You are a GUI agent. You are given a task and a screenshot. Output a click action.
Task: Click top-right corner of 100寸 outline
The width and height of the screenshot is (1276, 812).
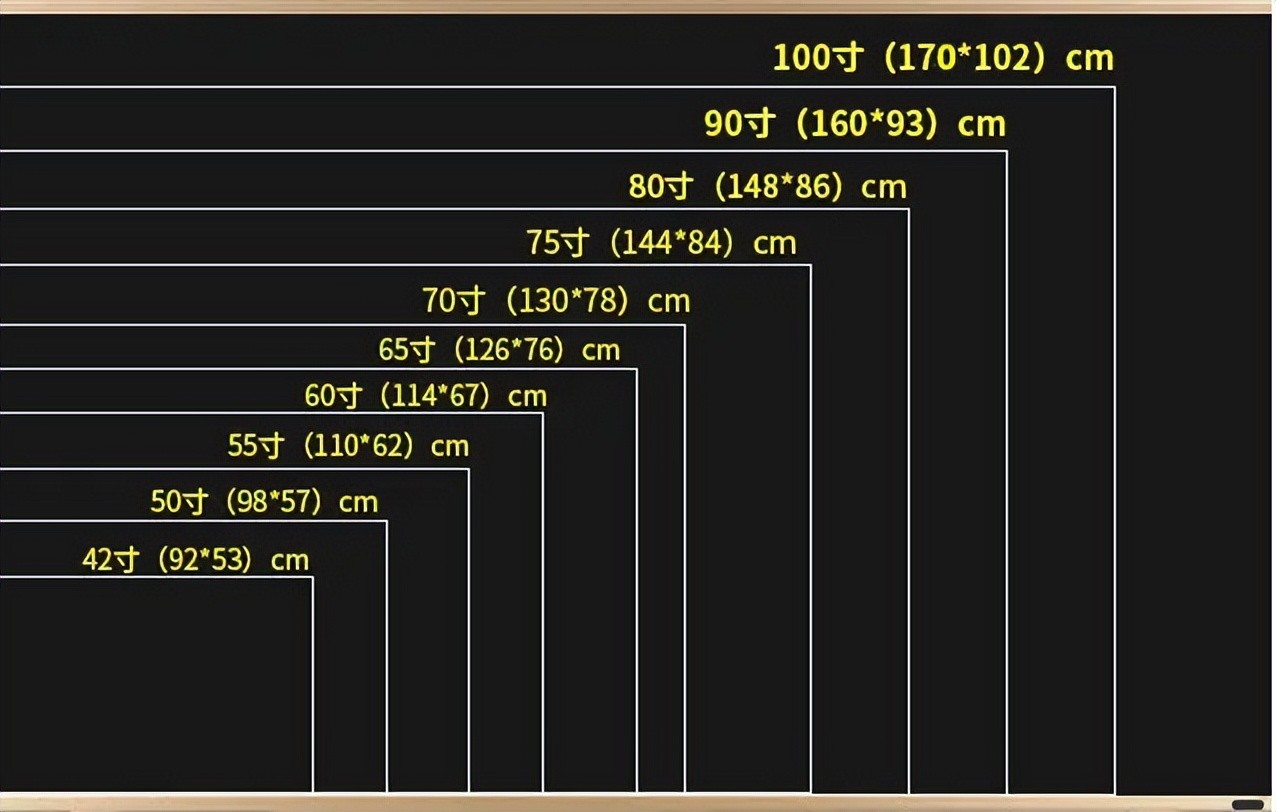(1114, 88)
